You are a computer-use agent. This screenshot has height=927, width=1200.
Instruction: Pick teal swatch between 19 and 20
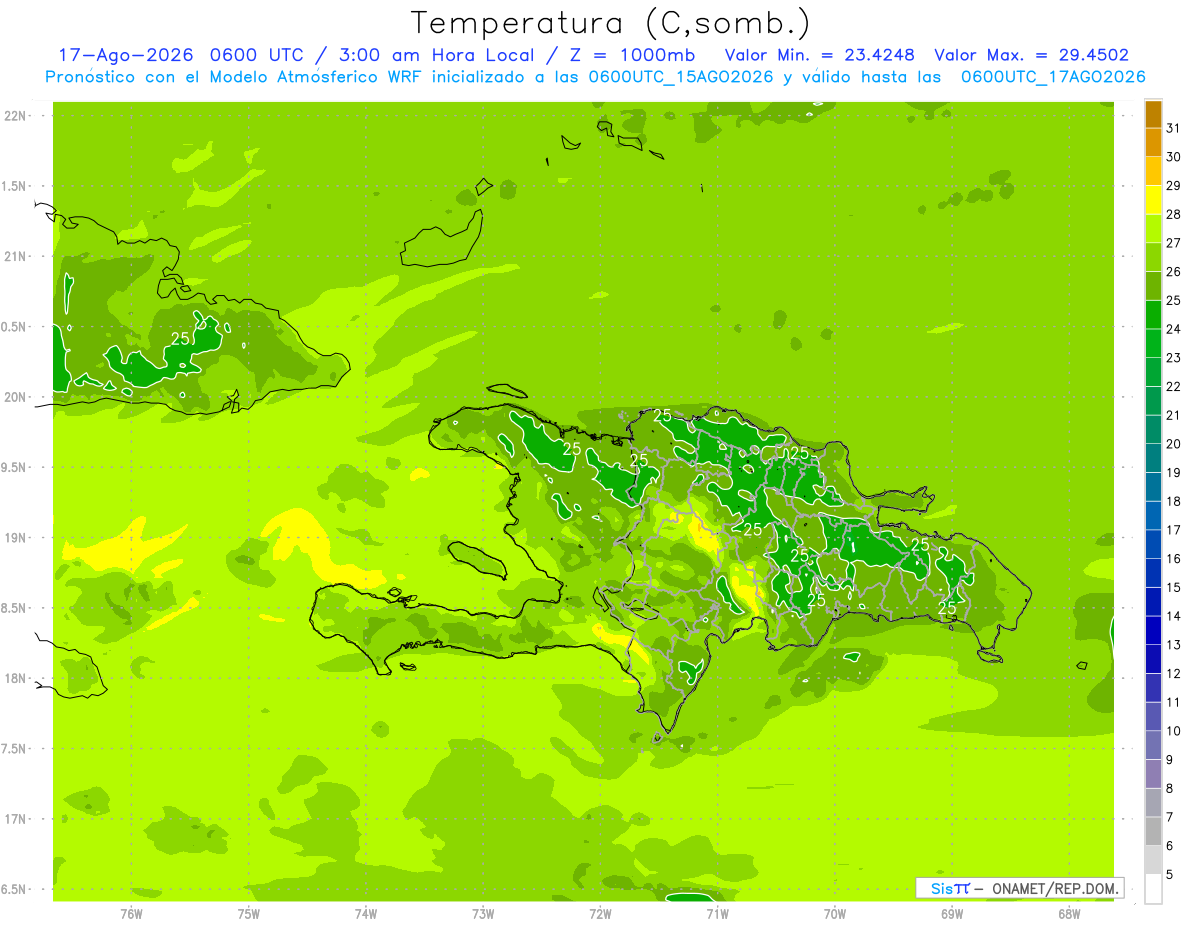(x=1153, y=458)
